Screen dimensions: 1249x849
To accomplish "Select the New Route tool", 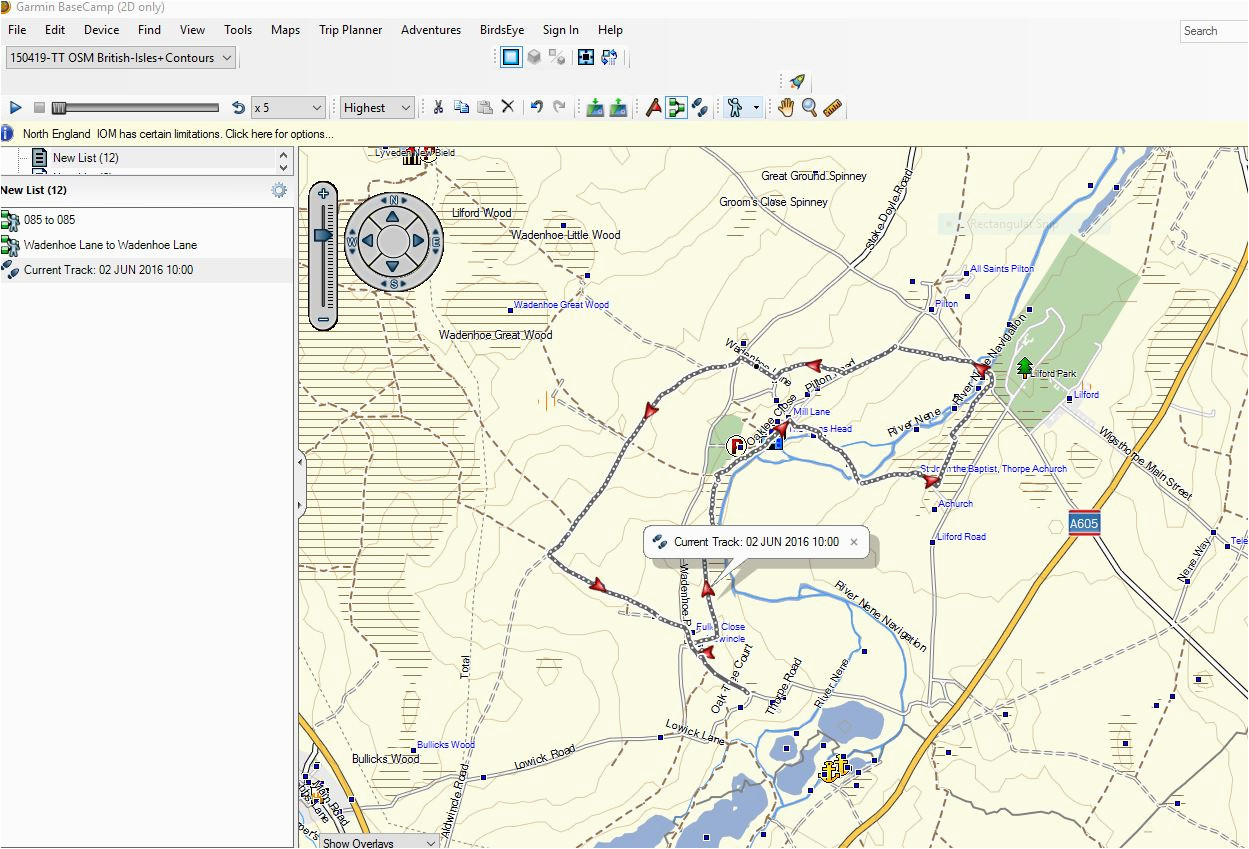I will (677, 107).
